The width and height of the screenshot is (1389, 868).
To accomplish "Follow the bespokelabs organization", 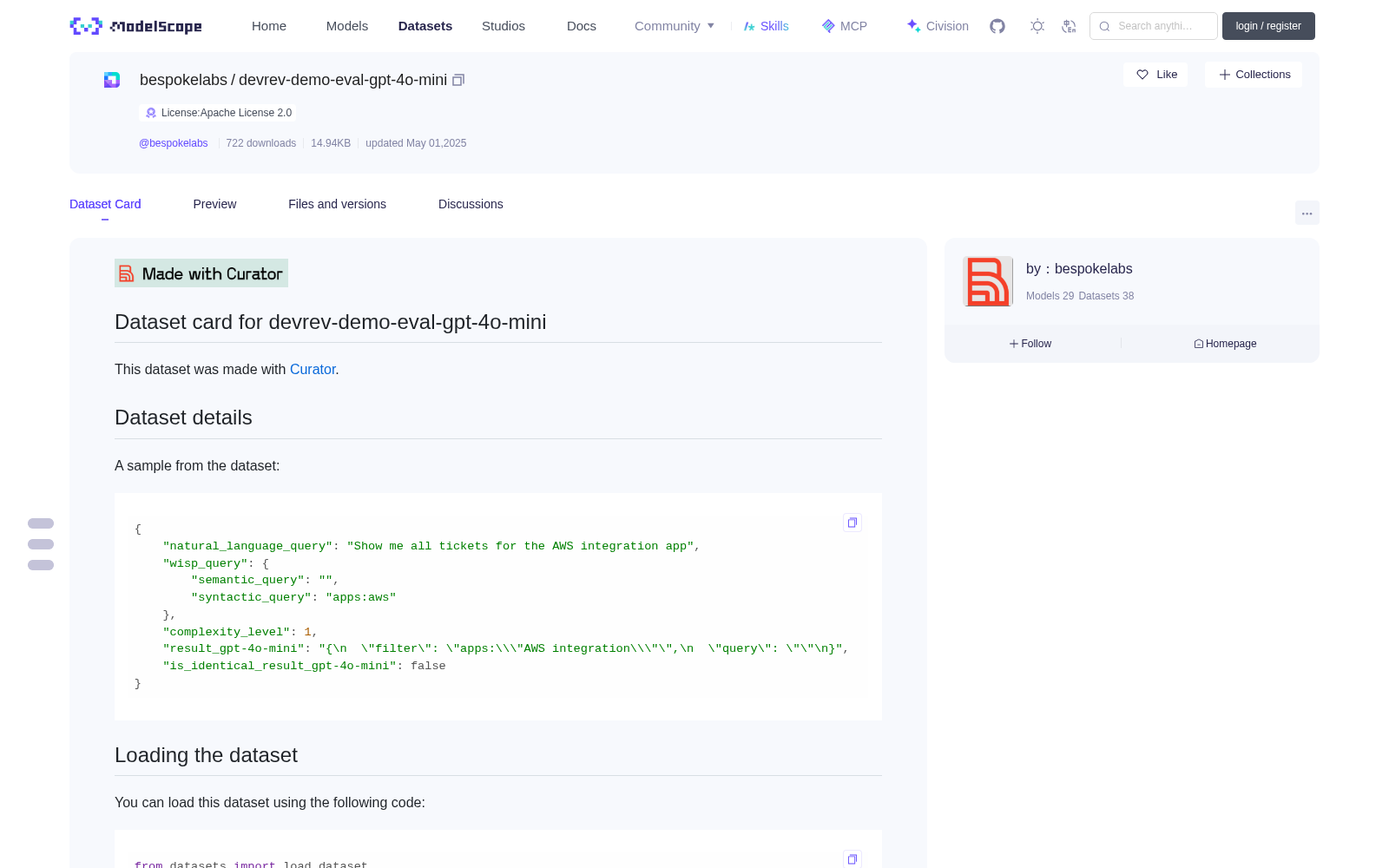I will click(x=1030, y=344).
